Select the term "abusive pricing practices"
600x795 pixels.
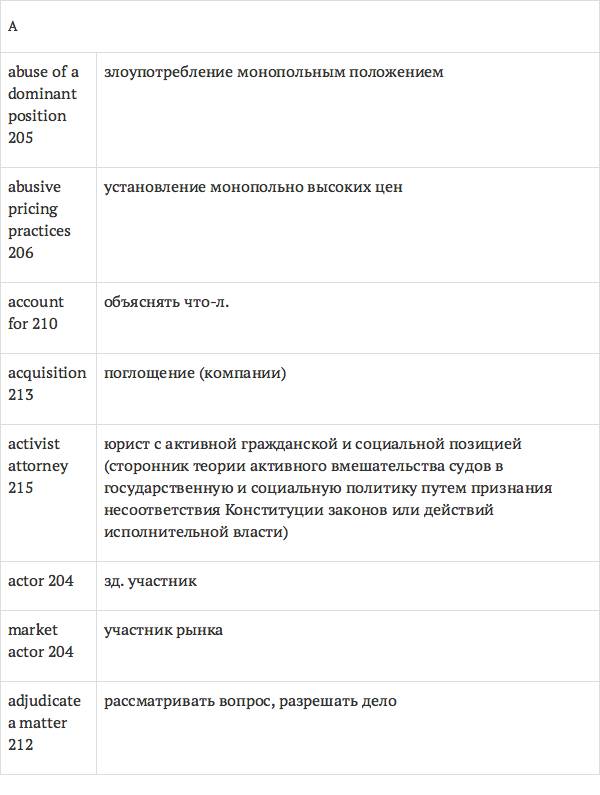tap(39, 209)
